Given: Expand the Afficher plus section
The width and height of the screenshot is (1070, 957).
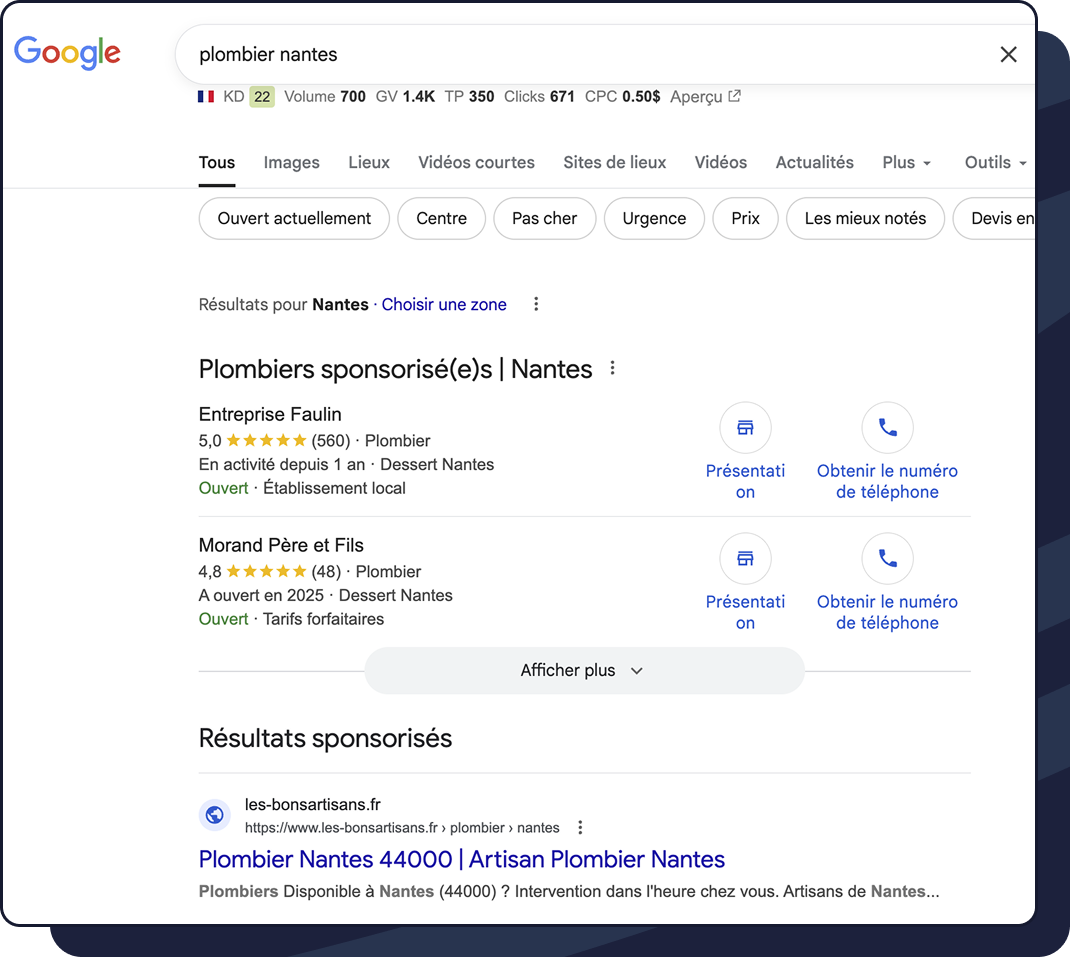Looking at the screenshot, I should point(584,670).
